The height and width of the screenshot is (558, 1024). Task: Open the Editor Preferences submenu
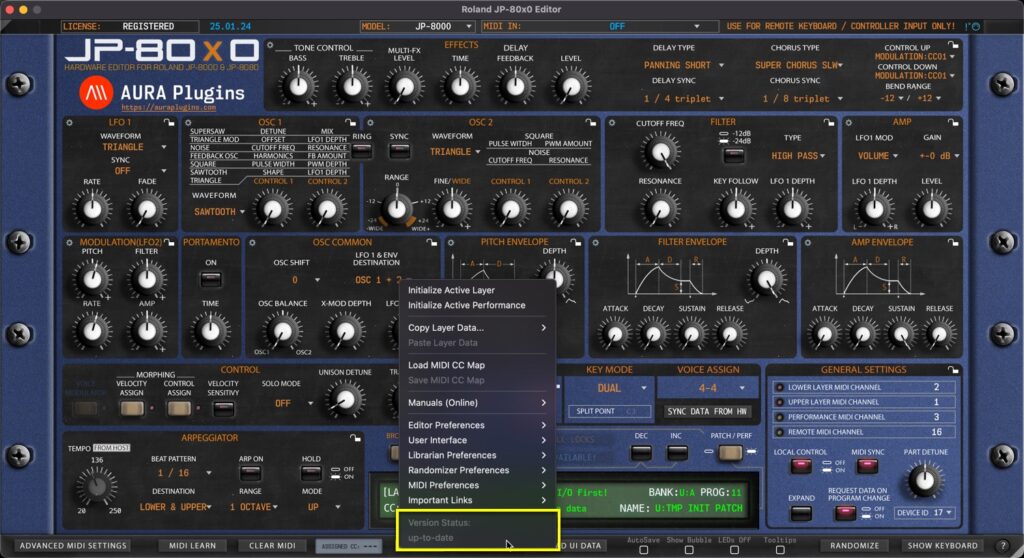click(x=477, y=425)
